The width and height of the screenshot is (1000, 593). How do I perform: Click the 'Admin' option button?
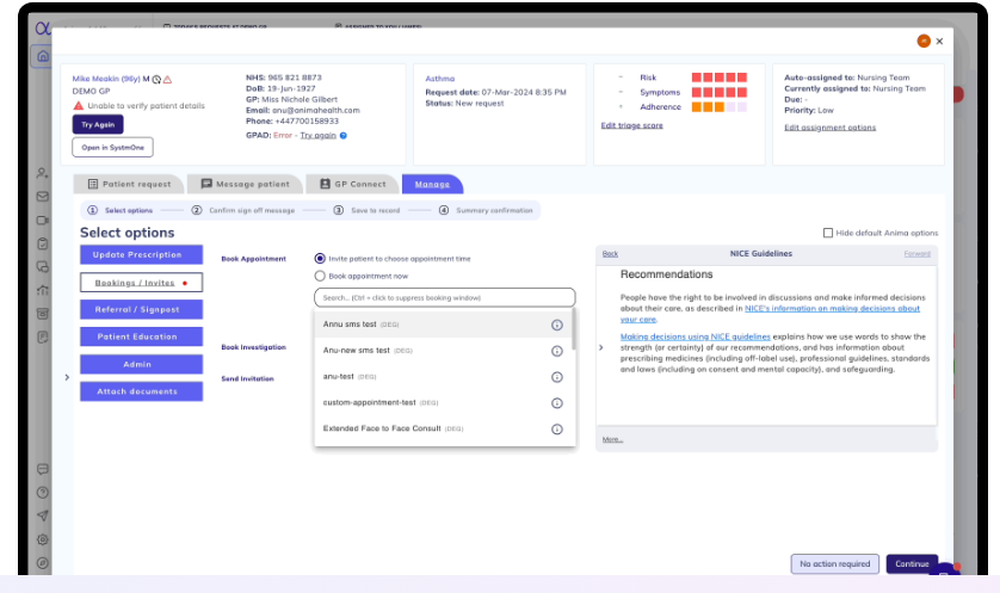click(x=142, y=364)
